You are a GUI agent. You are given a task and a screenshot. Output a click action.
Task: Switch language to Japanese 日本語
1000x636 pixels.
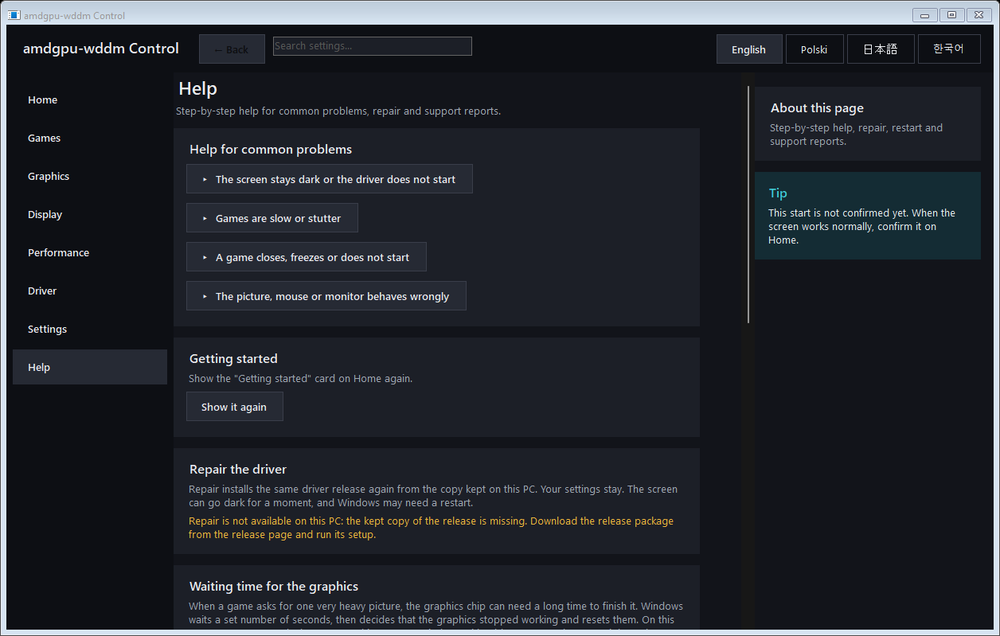[880, 49]
